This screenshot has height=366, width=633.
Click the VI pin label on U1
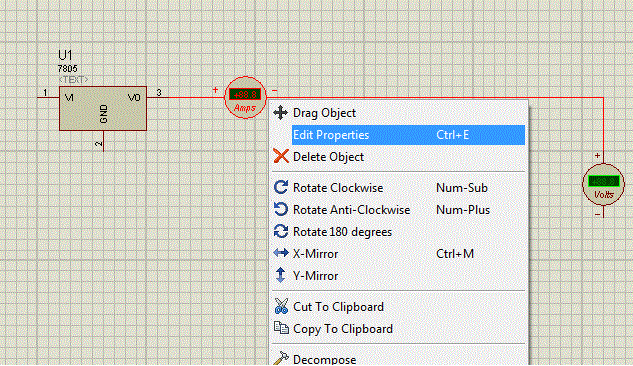pos(69,97)
